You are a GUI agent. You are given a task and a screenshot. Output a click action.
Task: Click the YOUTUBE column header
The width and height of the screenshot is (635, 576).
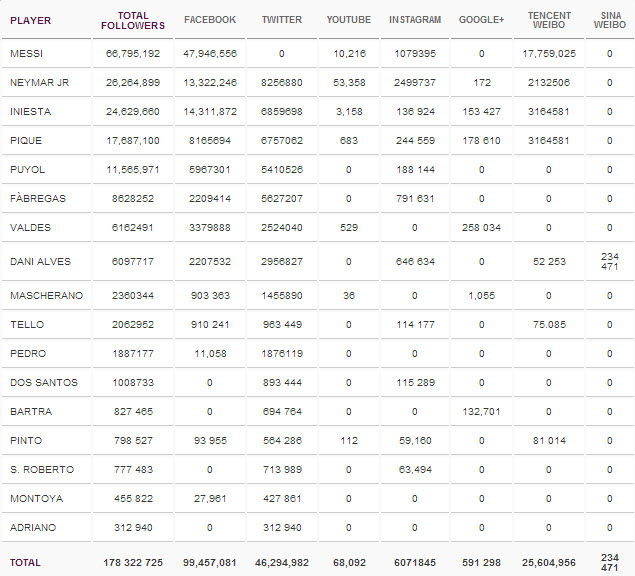348,20
